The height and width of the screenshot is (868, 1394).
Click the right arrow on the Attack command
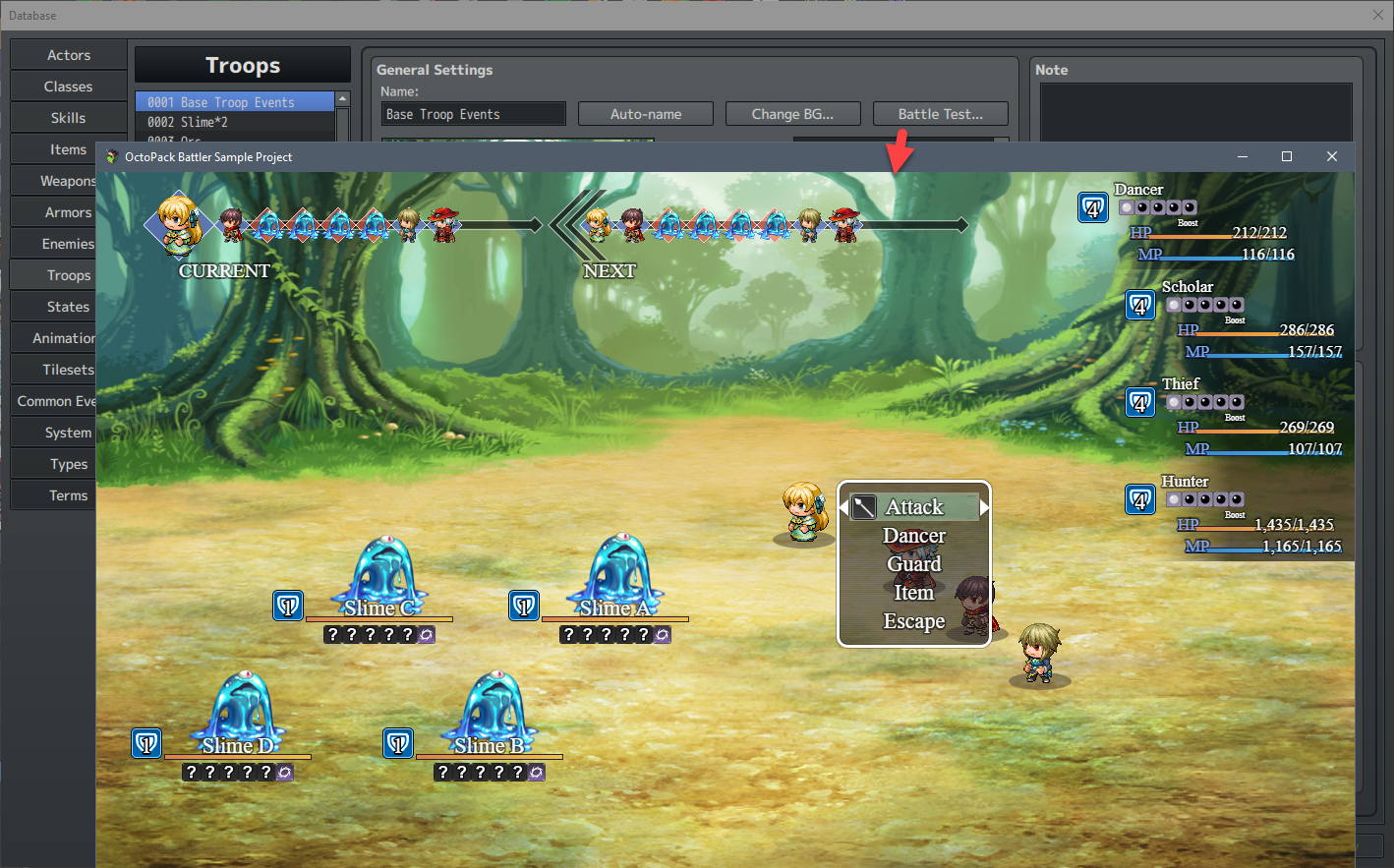pos(984,507)
